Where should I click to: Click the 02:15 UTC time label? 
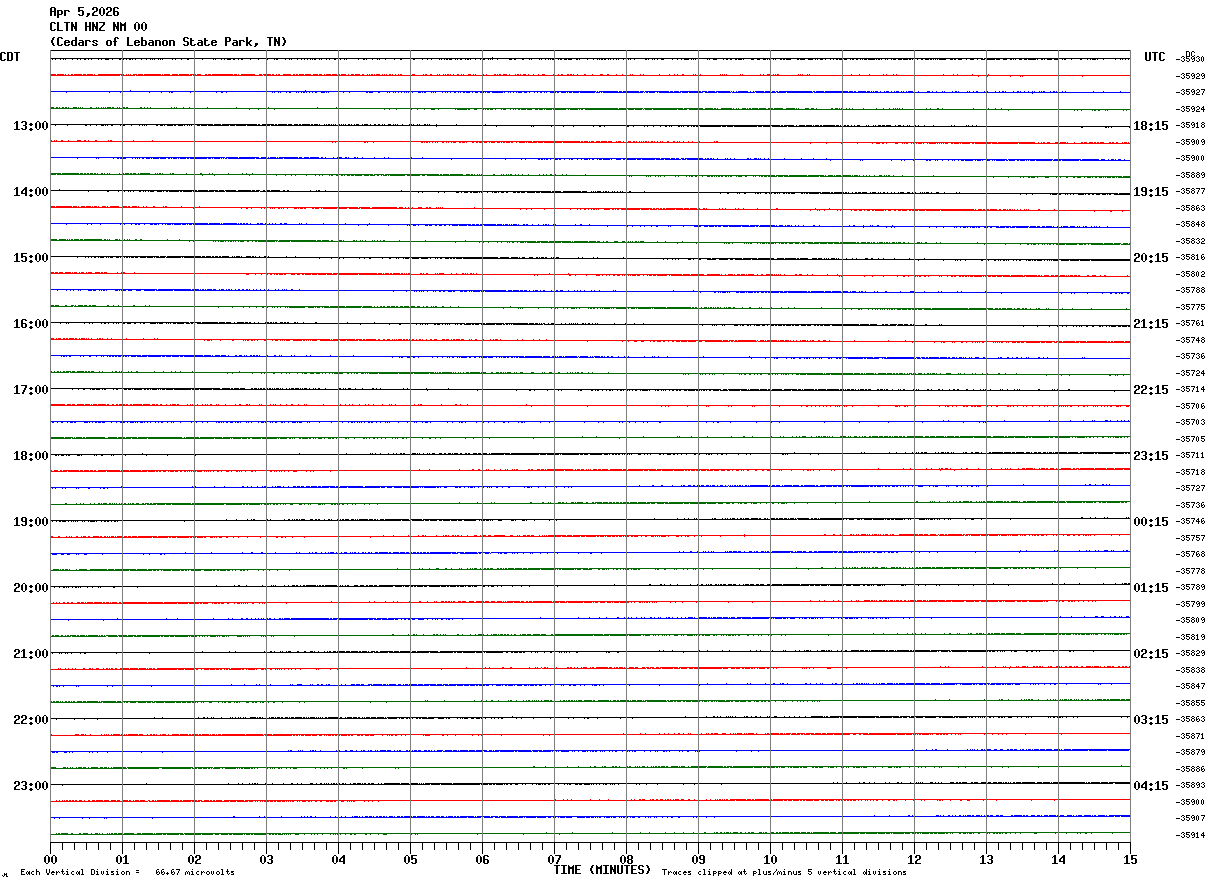coord(1150,654)
